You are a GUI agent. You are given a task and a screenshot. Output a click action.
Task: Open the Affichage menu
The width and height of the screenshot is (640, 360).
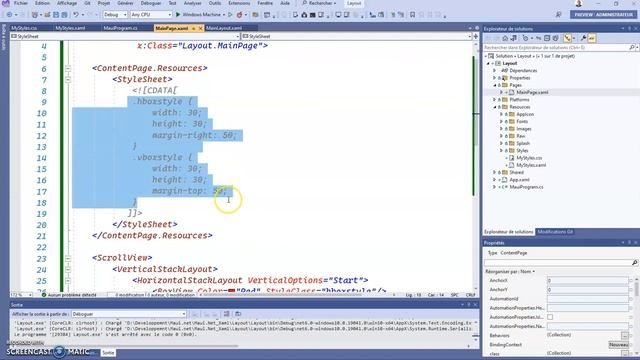pyautogui.click(x=67, y=3)
